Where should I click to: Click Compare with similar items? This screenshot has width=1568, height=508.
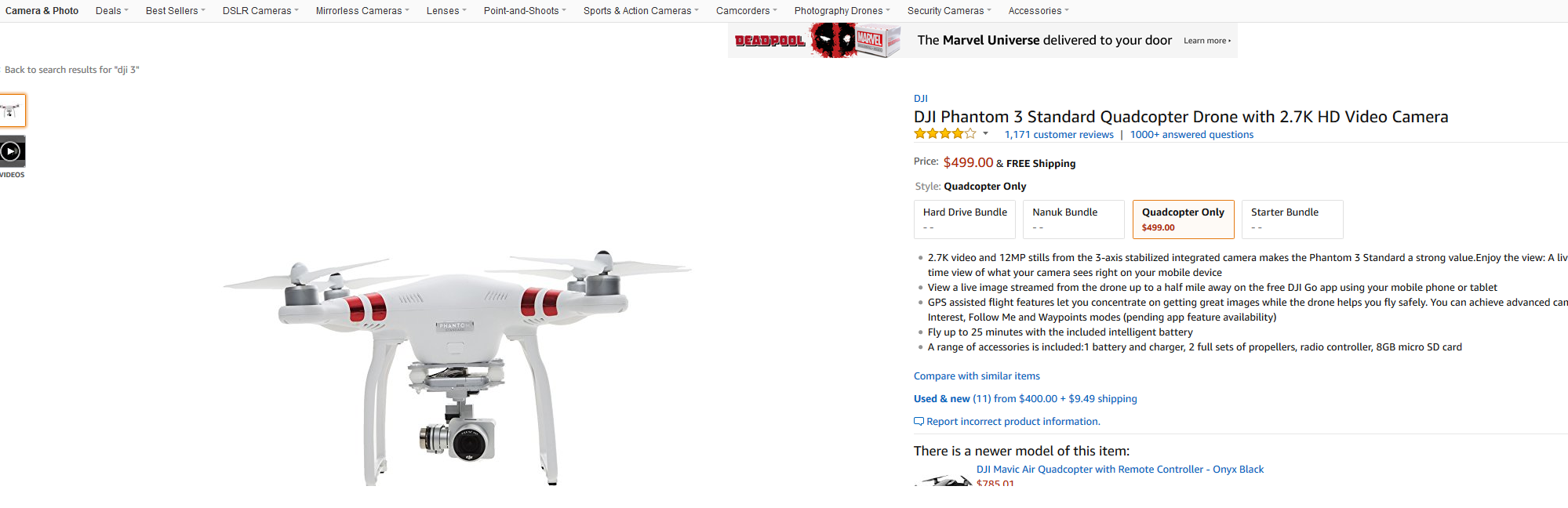(x=977, y=376)
